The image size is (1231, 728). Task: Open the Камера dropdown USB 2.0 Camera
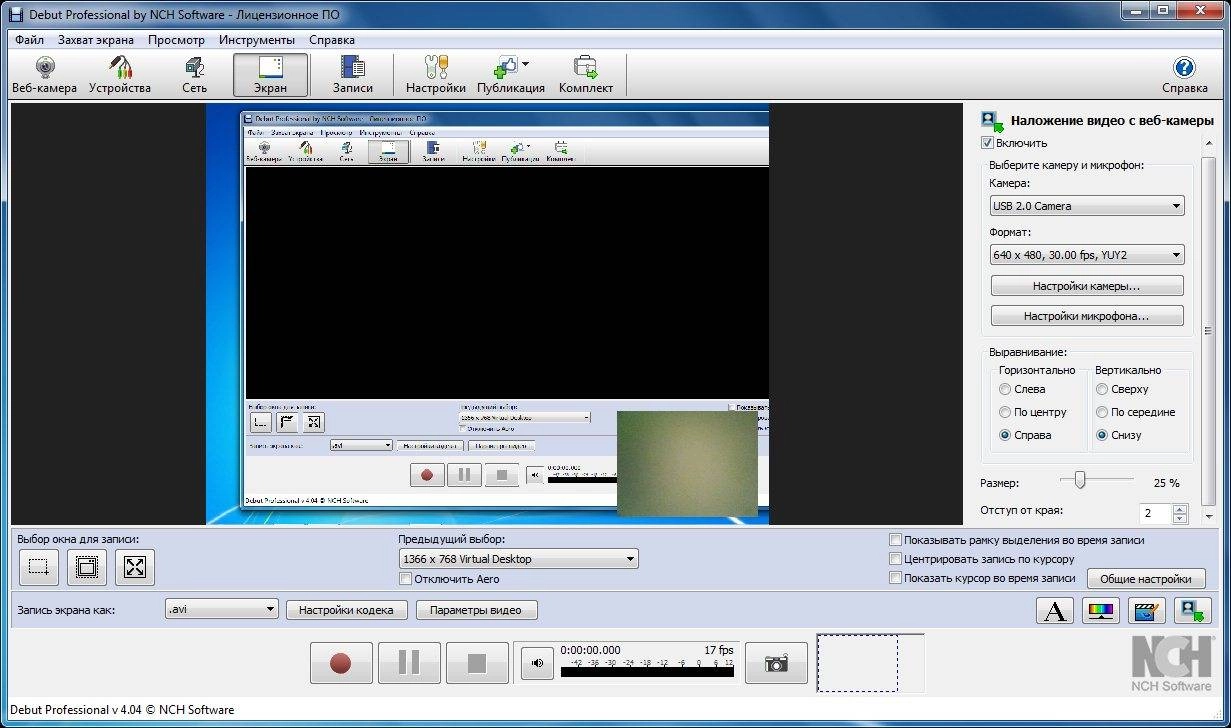pos(1087,206)
